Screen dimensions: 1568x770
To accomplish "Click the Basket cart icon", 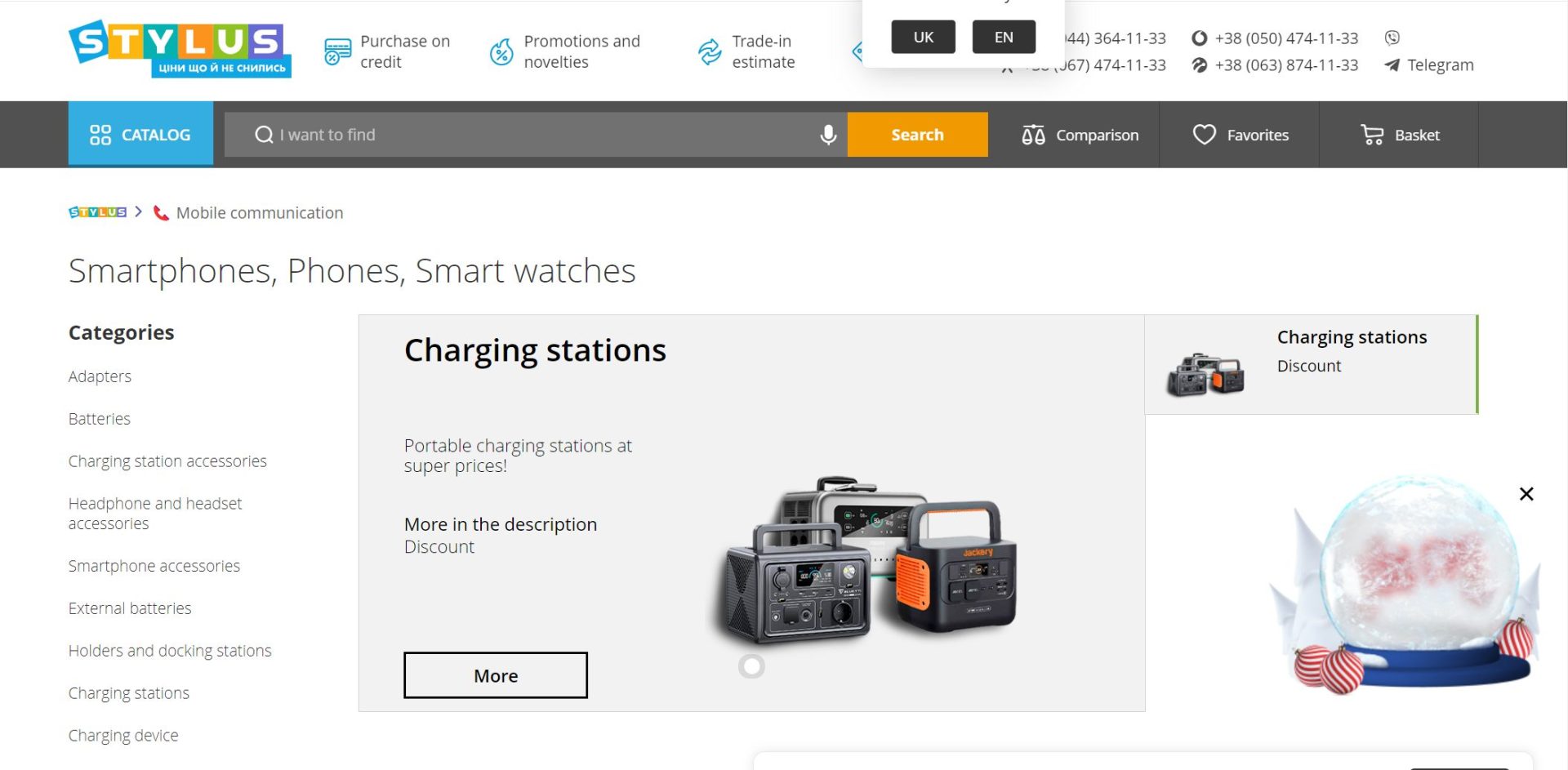I will (1372, 135).
